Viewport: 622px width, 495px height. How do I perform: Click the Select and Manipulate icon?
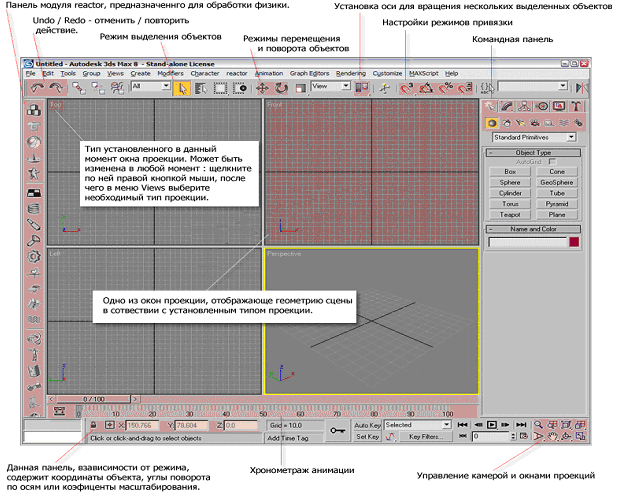tap(384, 88)
